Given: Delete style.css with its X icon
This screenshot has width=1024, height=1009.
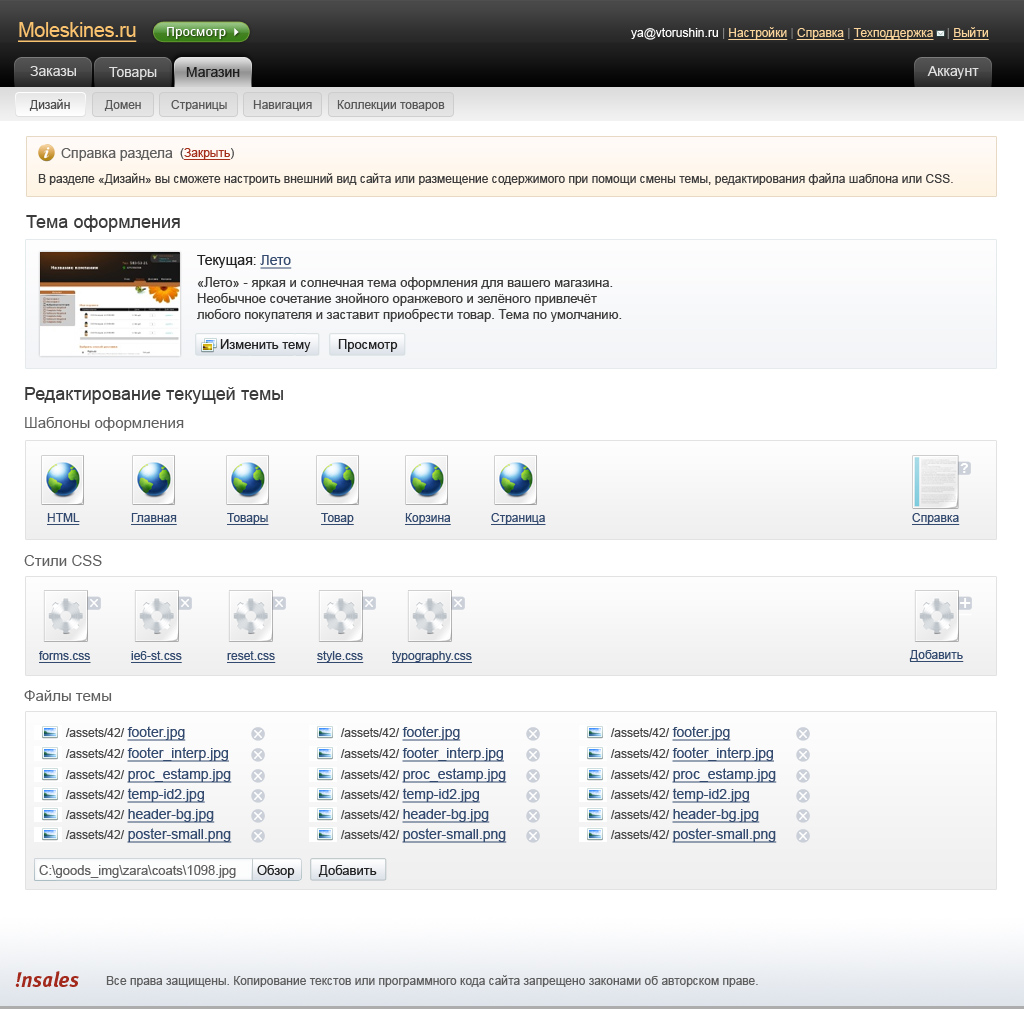Looking at the screenshot, I should coord(370,603).
